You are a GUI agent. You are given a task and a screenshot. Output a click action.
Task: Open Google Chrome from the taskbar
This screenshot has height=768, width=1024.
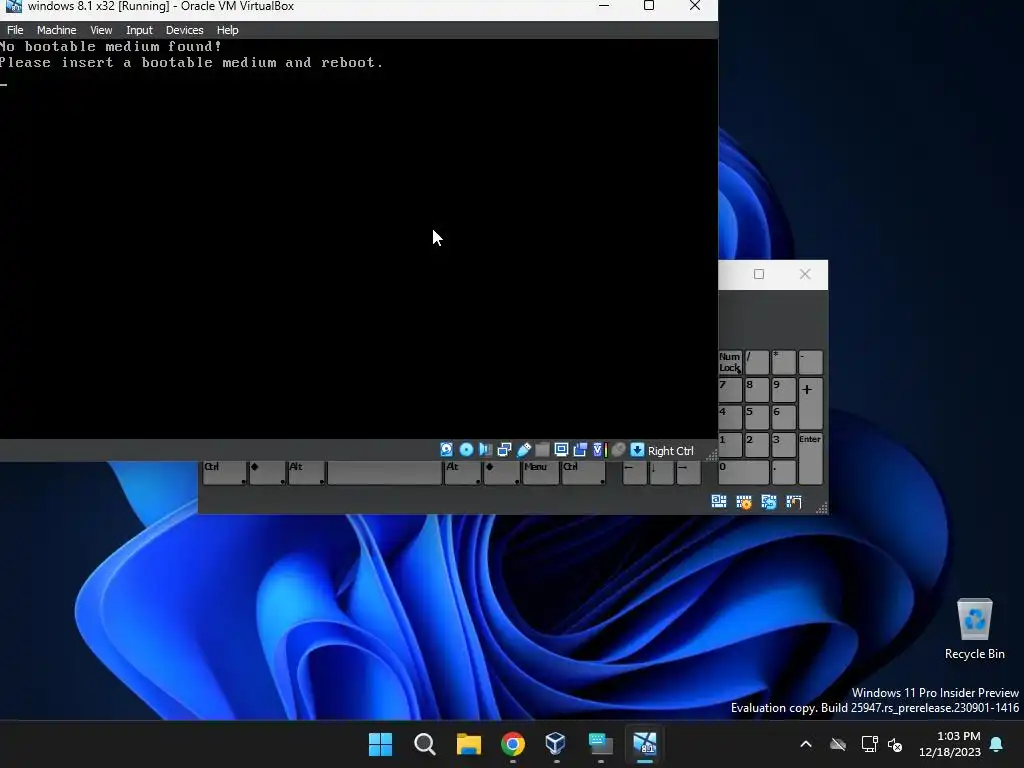(x=513, y=744)
